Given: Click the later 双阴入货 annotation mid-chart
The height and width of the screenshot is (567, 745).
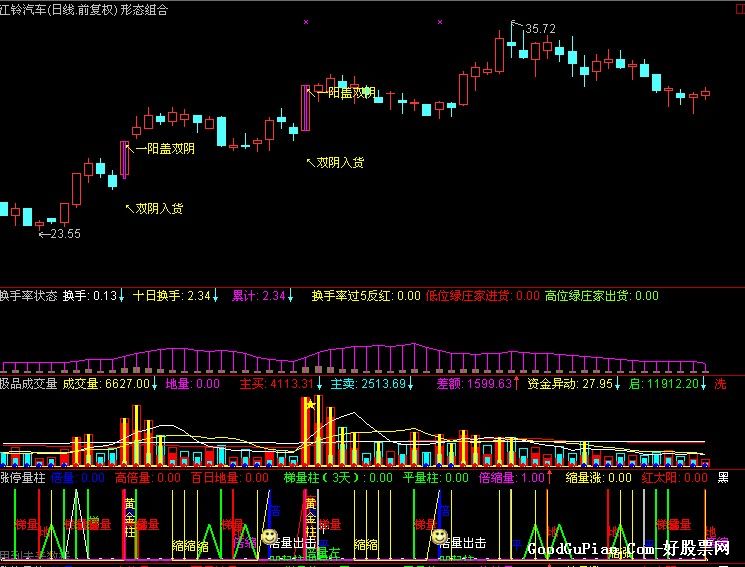Looking at the screenshot, I should pyautogui.click(x=340, y=163).
